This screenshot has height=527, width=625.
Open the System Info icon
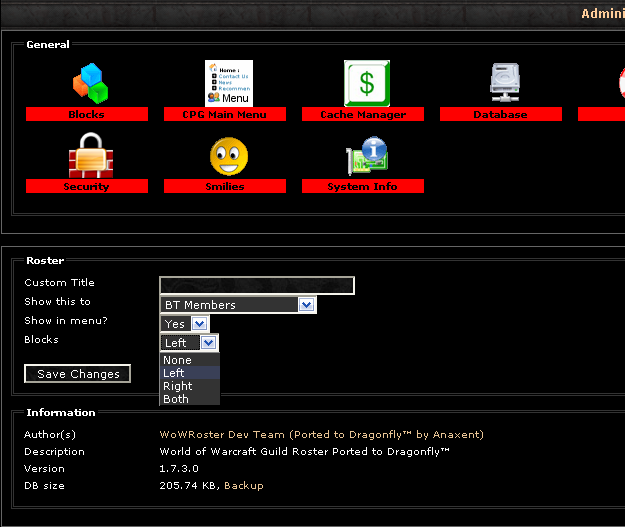pos(366,157)
